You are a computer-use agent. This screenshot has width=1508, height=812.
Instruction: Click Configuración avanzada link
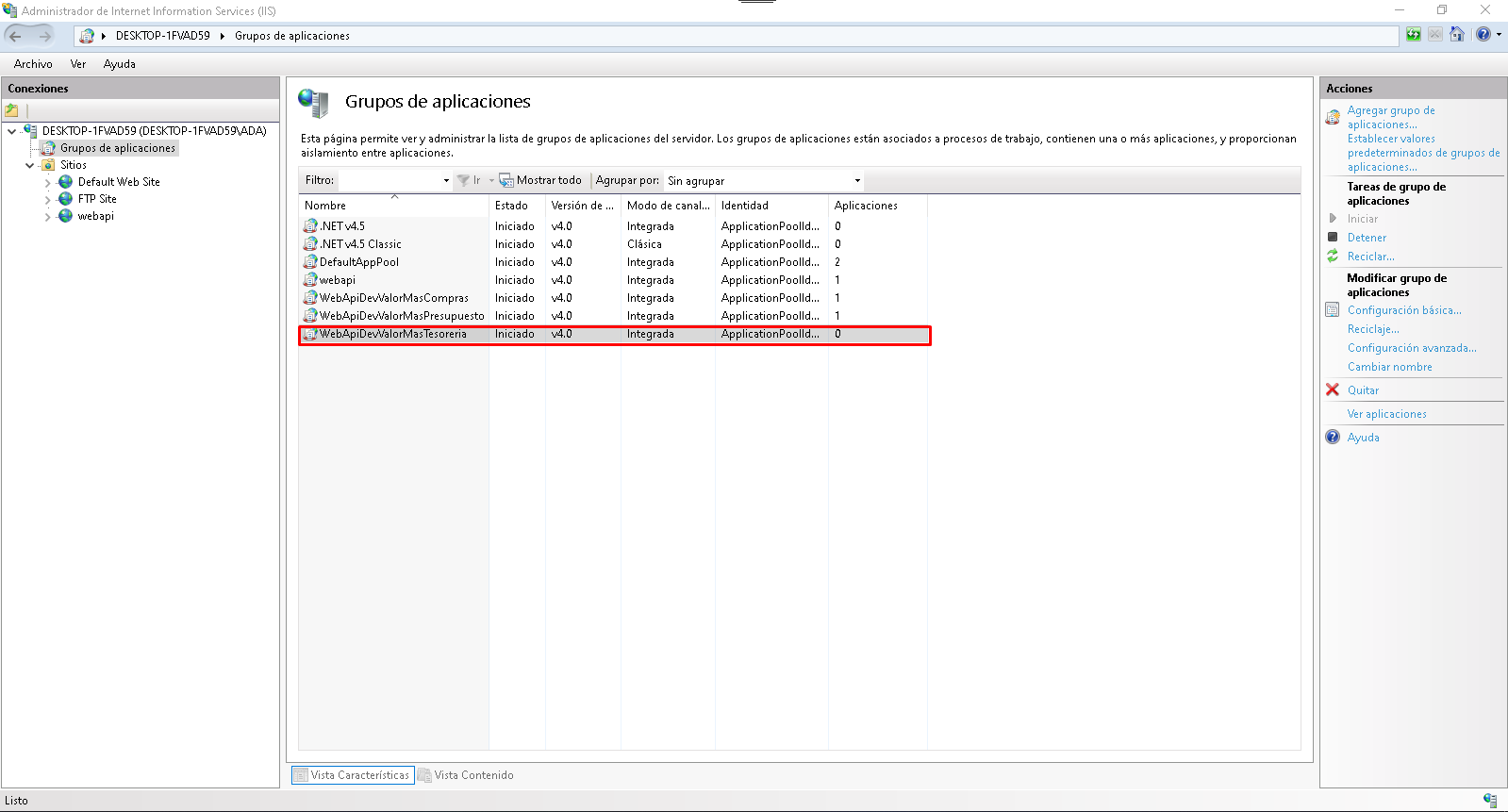(x=1411, y=348)
